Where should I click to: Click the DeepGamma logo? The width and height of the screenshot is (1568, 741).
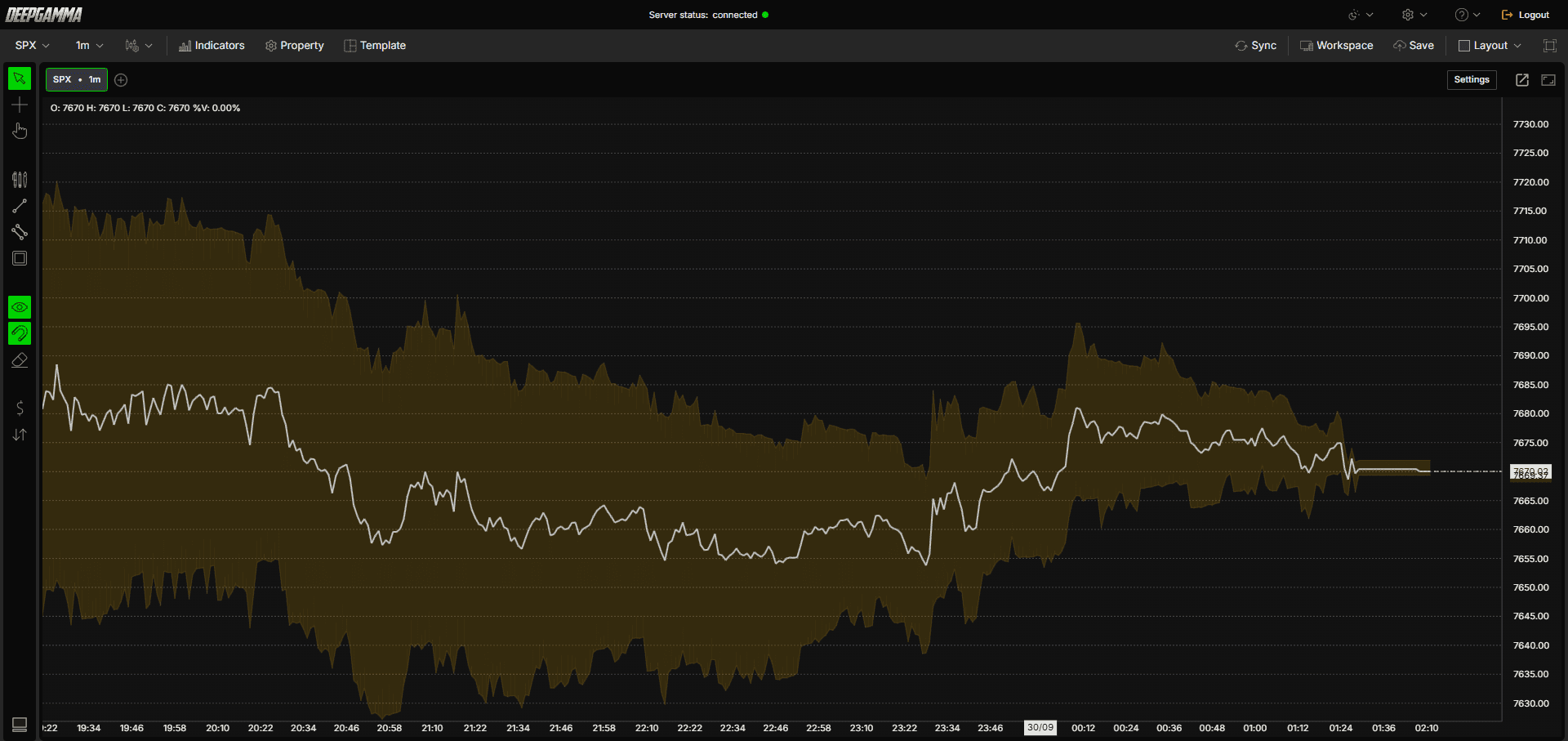pos(44,15)
